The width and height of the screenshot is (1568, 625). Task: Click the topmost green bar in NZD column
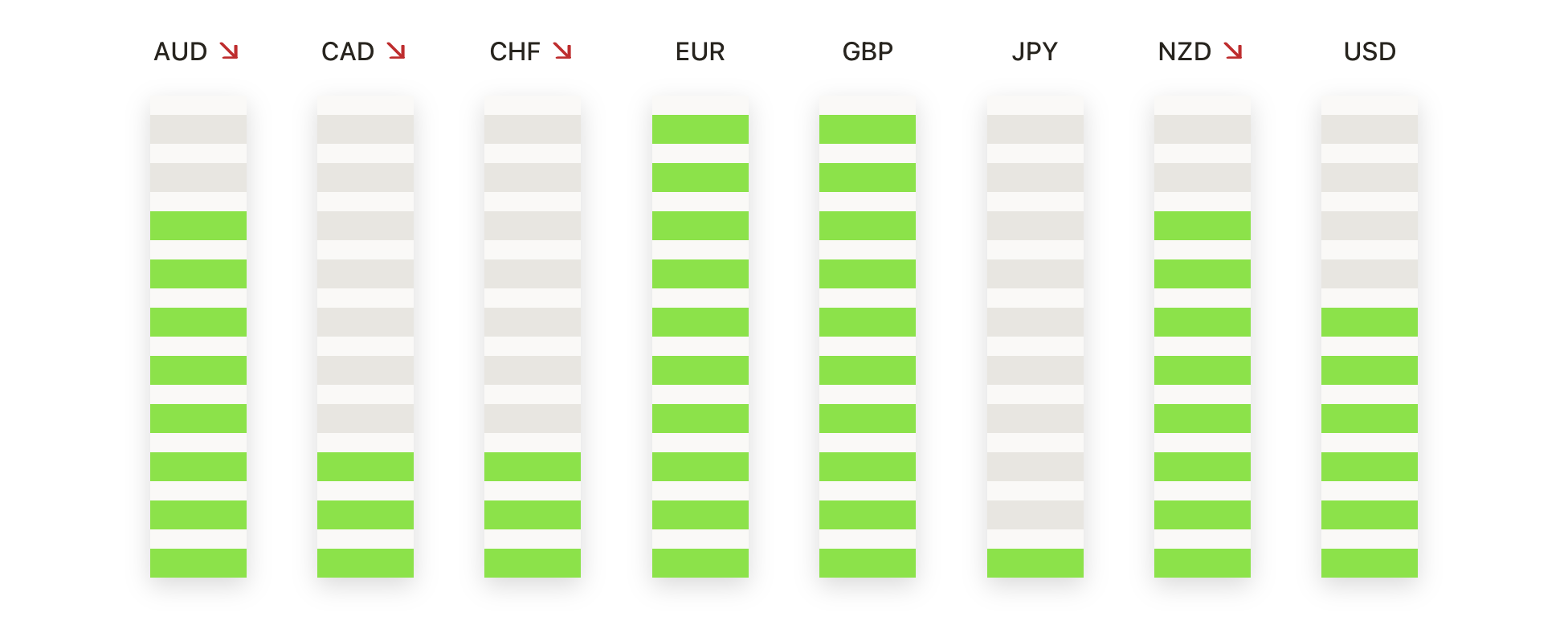point(1203,226)
